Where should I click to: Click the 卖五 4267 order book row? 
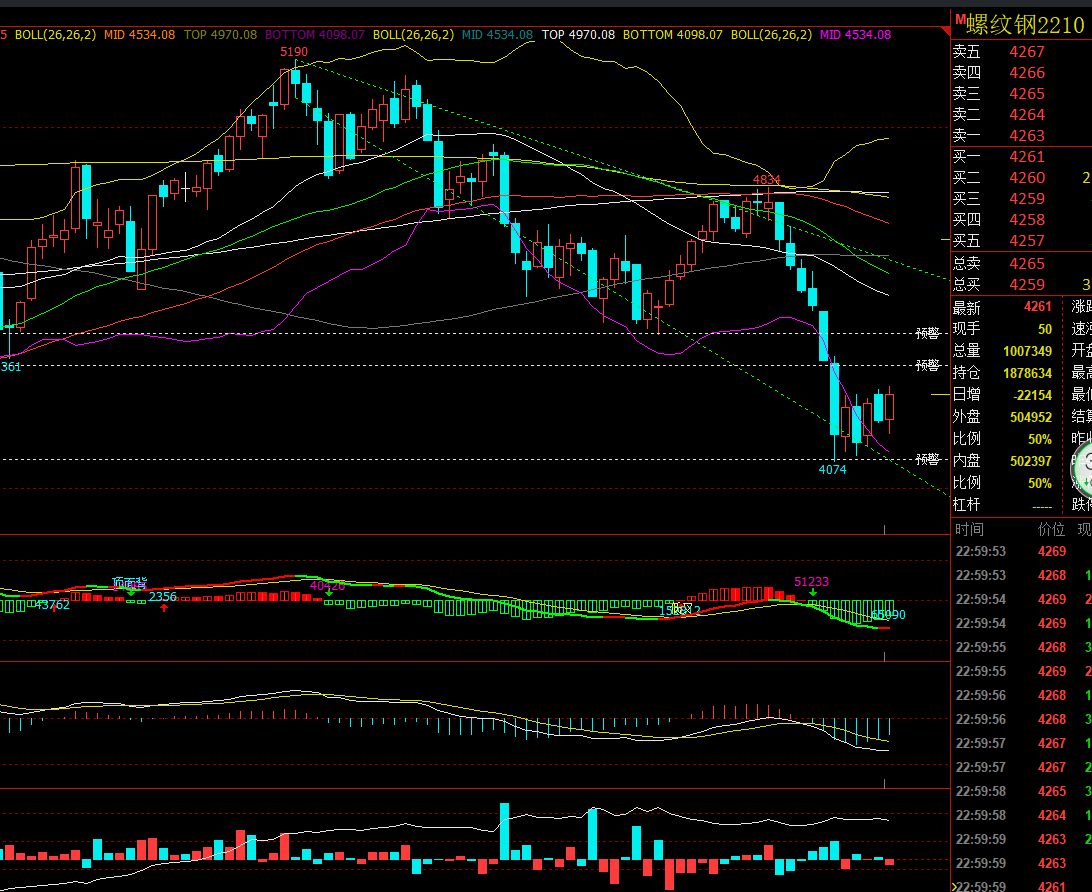(1022, 52)
